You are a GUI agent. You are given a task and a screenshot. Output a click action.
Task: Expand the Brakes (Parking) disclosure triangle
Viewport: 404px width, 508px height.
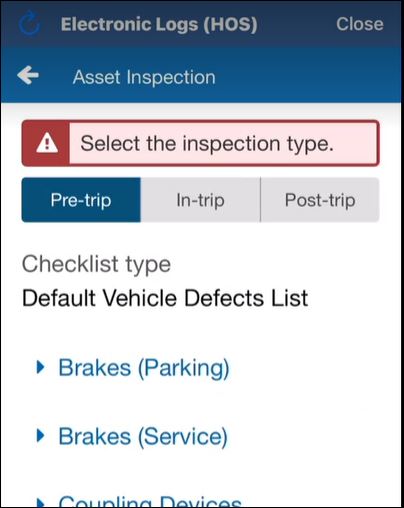[40, 367]
